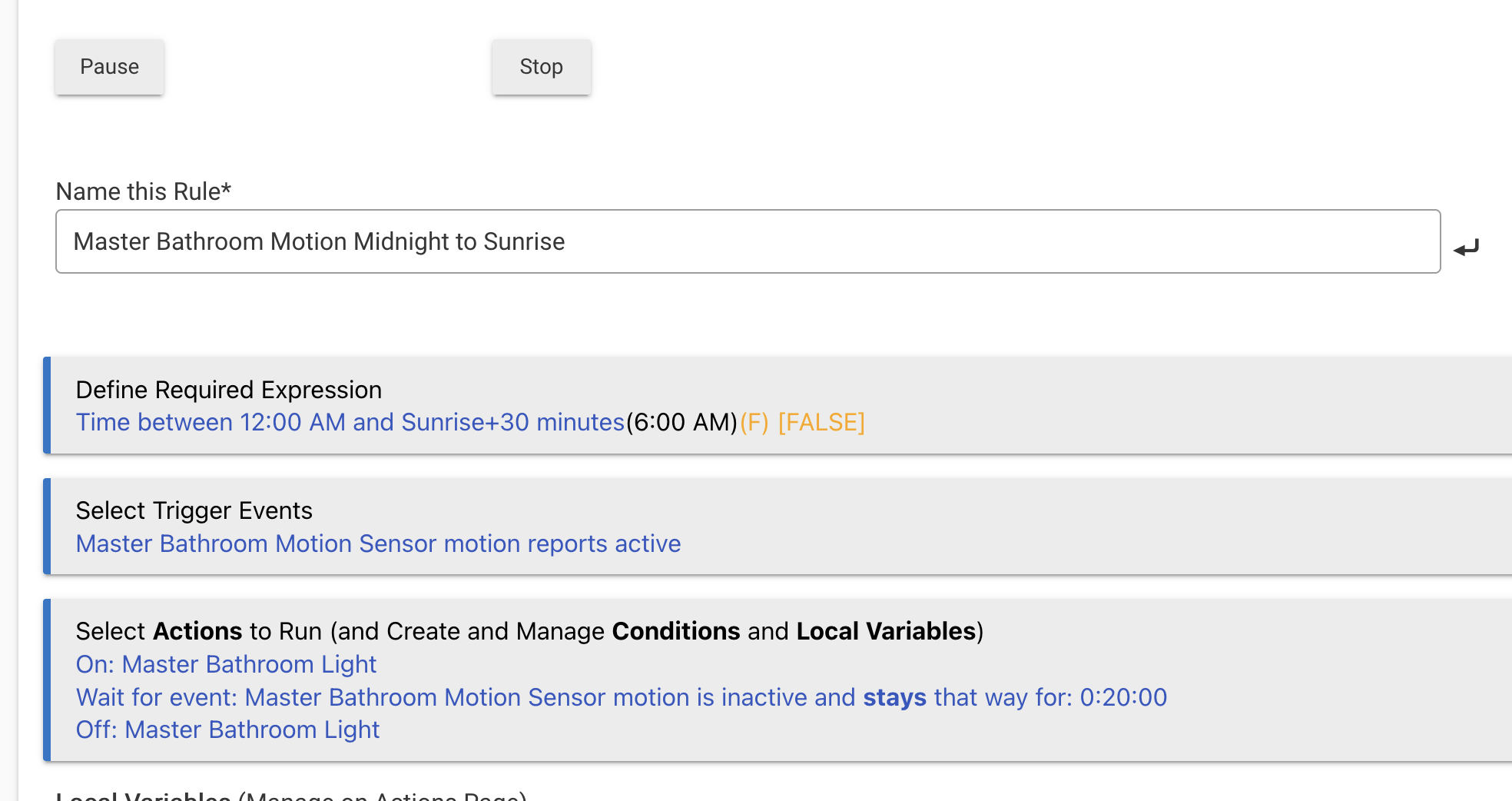
Task: Click the "Name this Rule" label
Action: click(143, 191)
